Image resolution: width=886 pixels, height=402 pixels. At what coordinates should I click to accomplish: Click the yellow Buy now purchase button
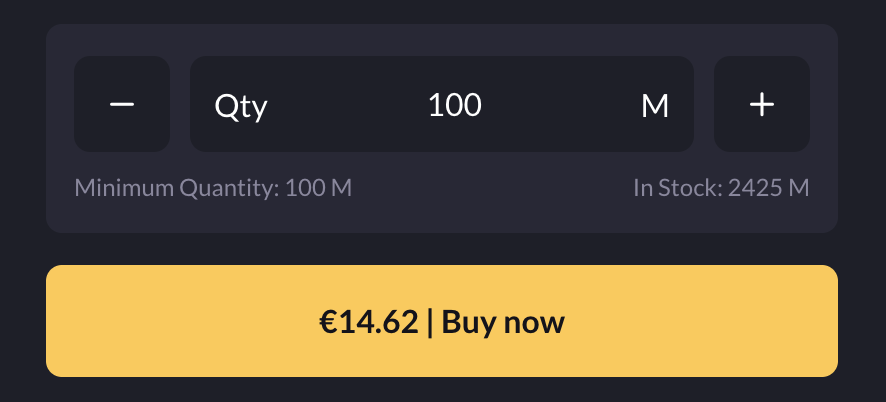442,321
